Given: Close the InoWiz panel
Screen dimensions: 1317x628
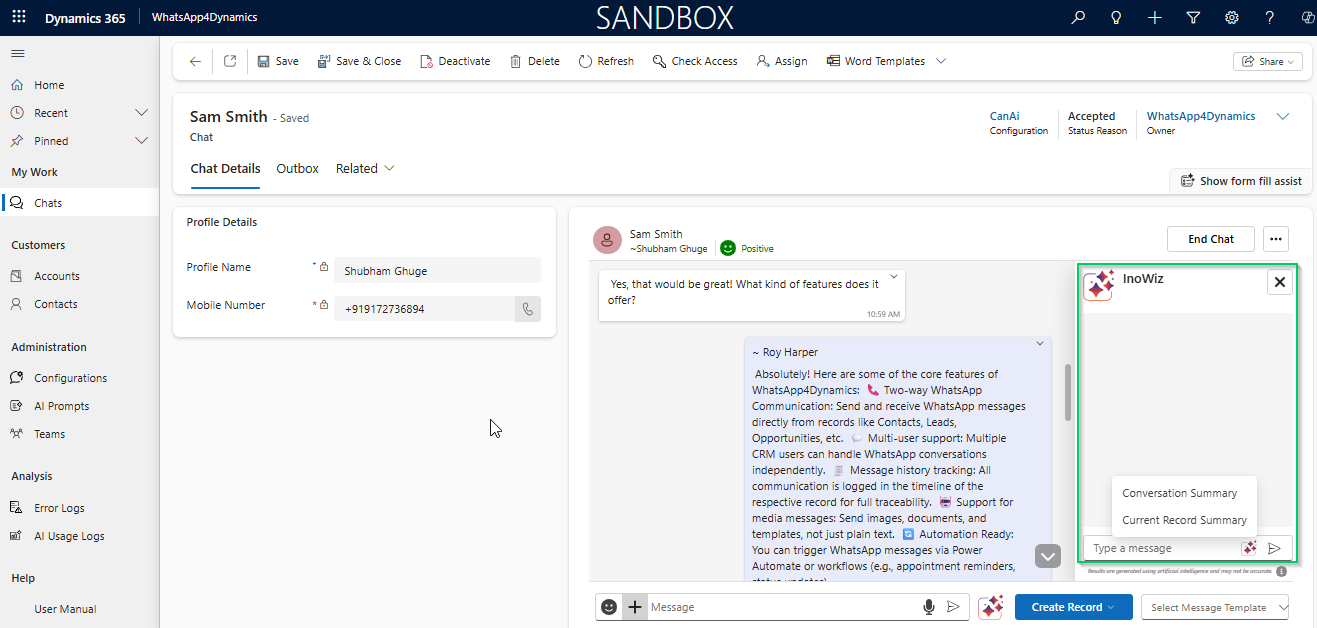Looking at the screenshot, I should 1279,283.
